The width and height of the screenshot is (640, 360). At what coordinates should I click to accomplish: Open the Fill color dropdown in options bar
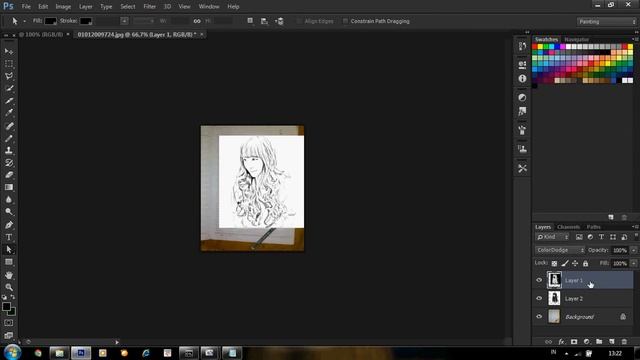[51, 21]
